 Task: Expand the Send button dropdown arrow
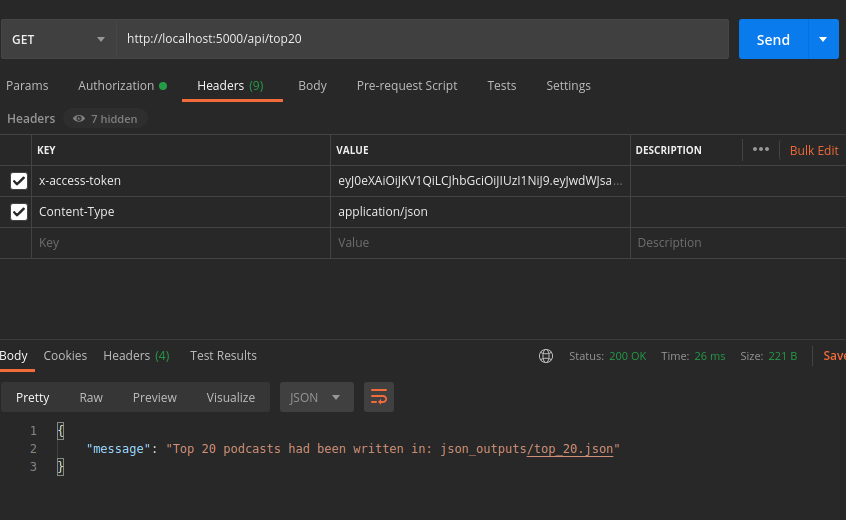pos(823,40)
